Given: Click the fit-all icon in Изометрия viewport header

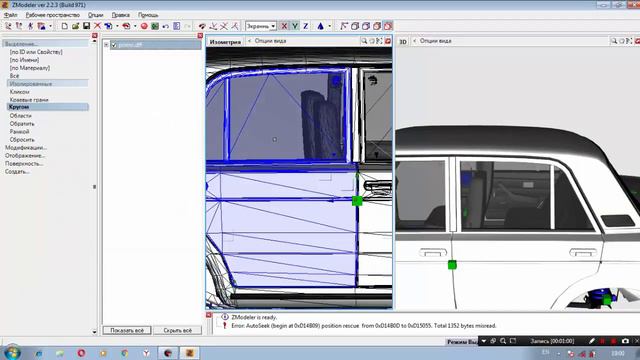Looking at the screenshot, I should coord(380,41).
